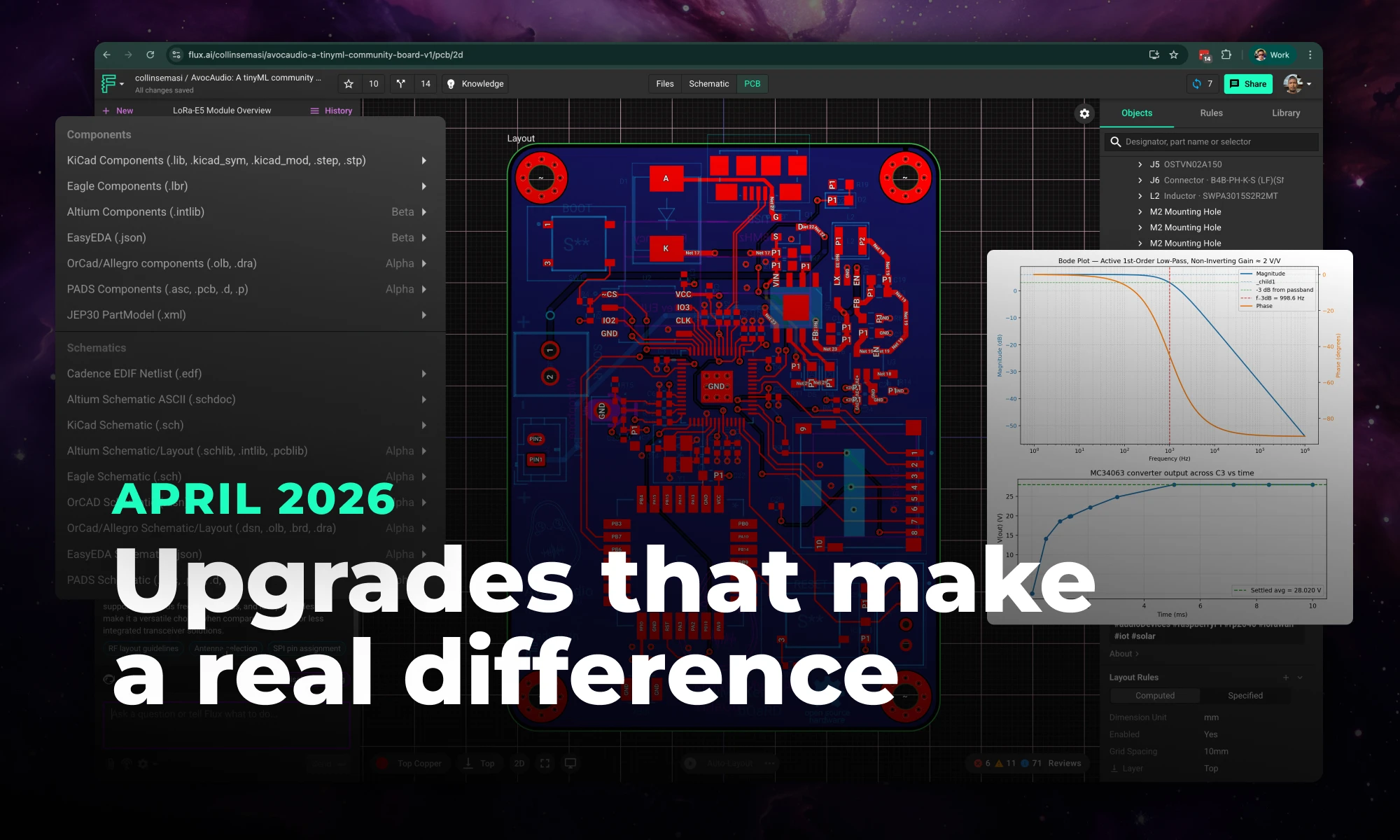Open canvas settings via the gear icon

[x=1084, y=113]
